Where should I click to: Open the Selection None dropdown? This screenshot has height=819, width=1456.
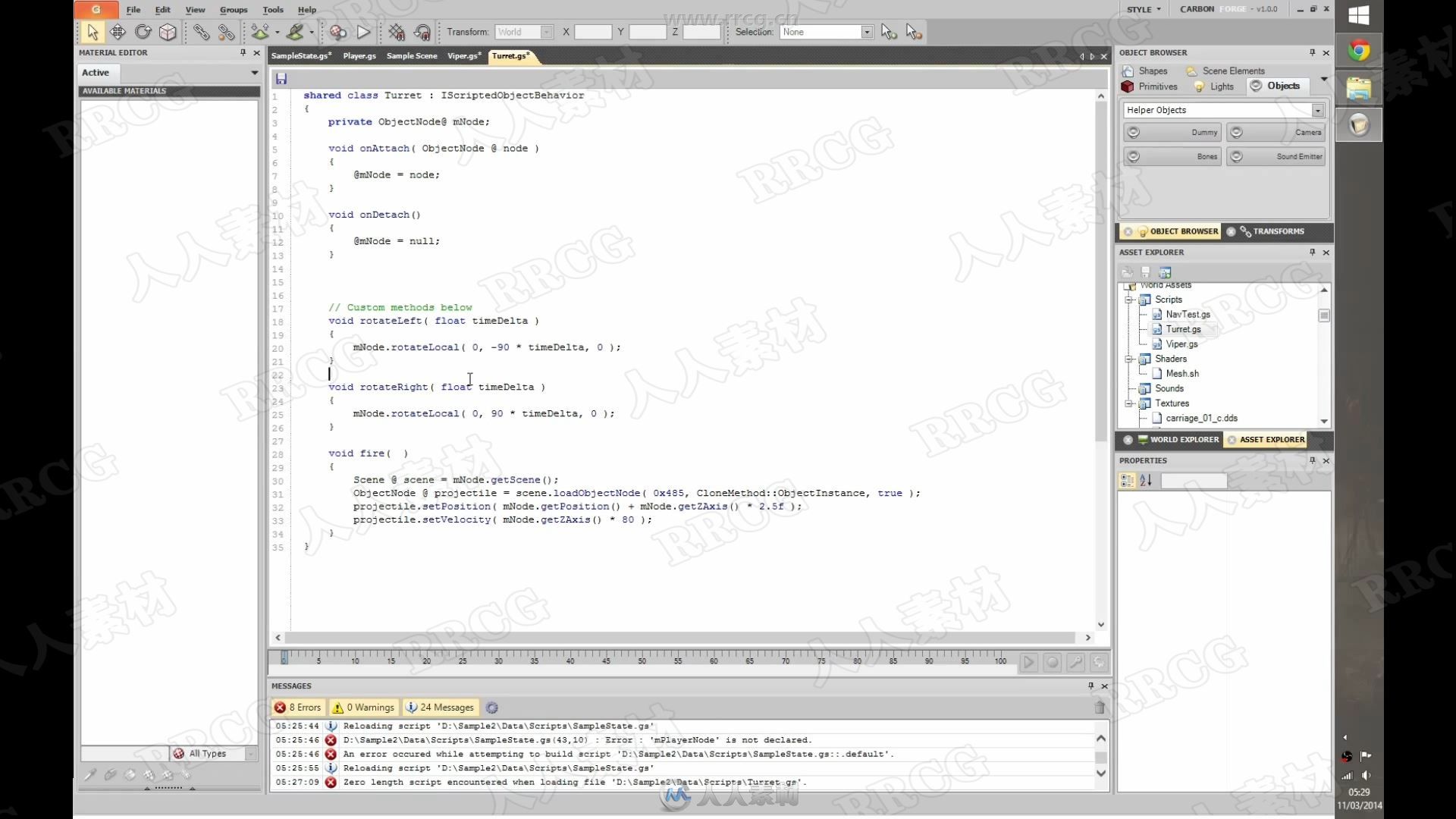pos(827,32)
